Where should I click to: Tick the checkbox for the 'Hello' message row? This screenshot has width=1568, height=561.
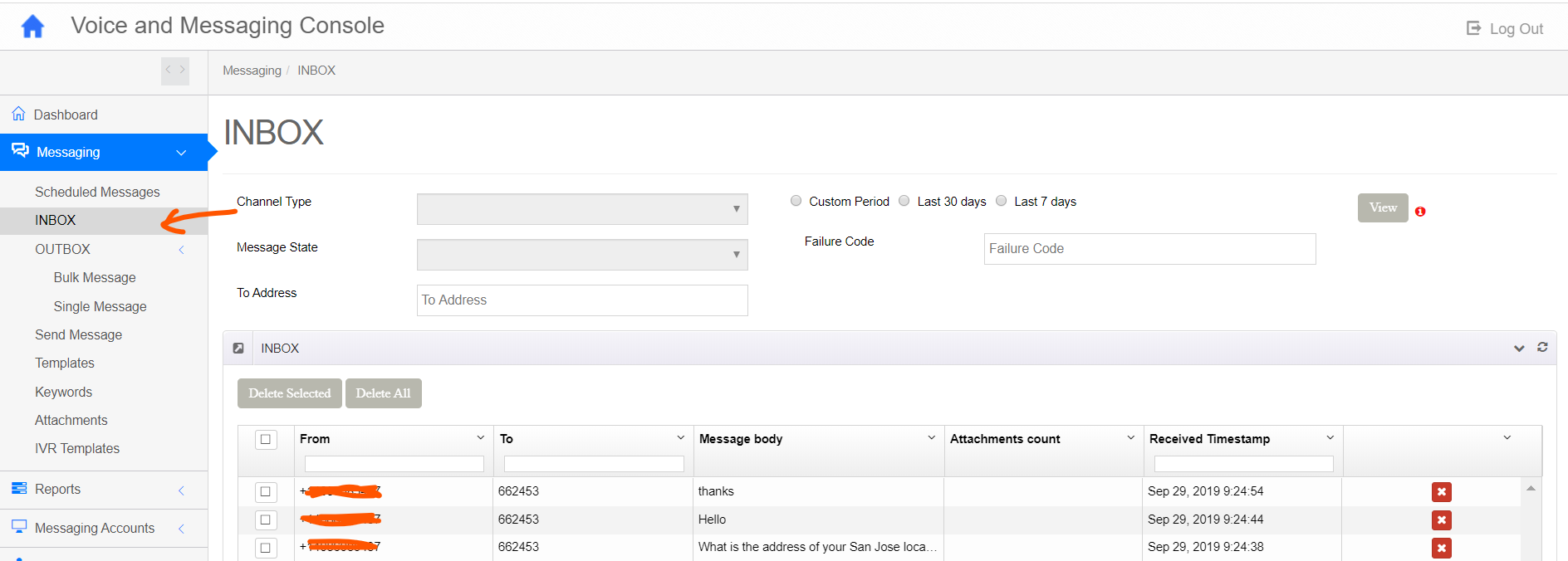(266, 520)
